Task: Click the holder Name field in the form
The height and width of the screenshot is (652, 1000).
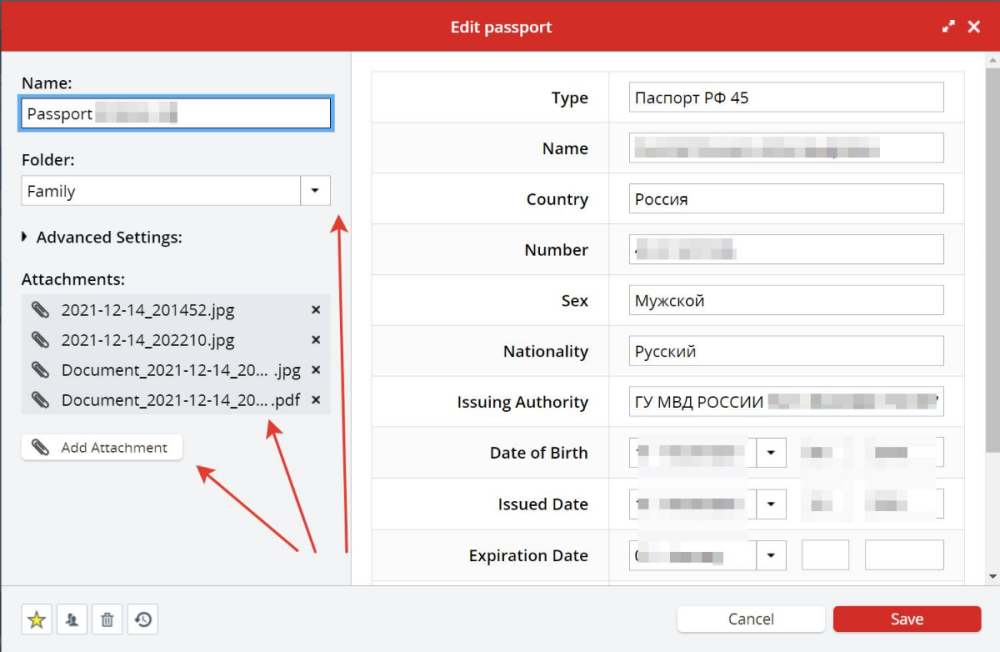Action: tap(786, 148)
